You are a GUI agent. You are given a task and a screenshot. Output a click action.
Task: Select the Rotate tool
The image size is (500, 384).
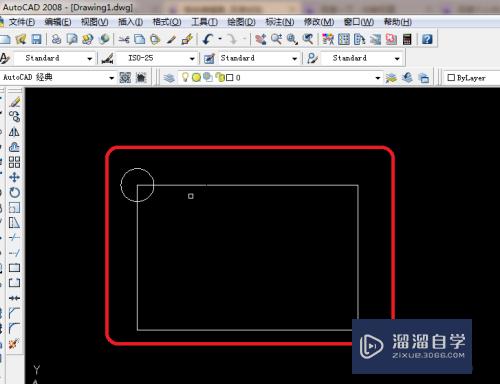pyautogui.click(x=15, y=192)
